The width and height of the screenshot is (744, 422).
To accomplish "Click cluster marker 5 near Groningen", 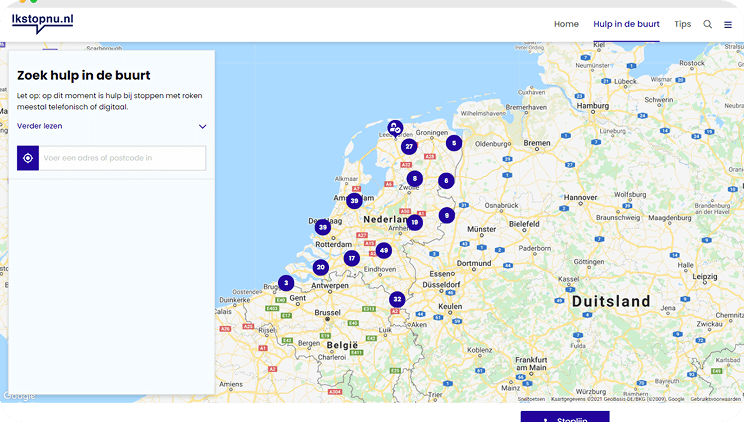I will tap(453, 143).
